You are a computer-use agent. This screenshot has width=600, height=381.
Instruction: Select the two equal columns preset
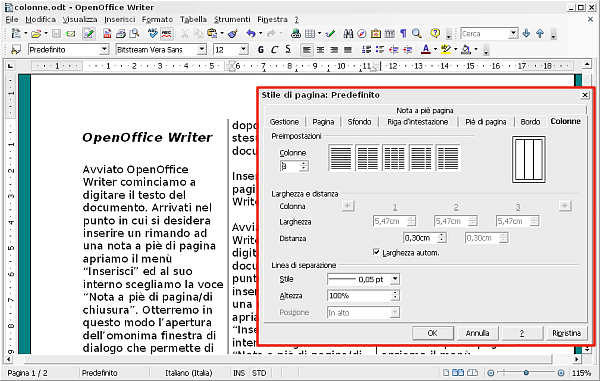pos(367,158)
